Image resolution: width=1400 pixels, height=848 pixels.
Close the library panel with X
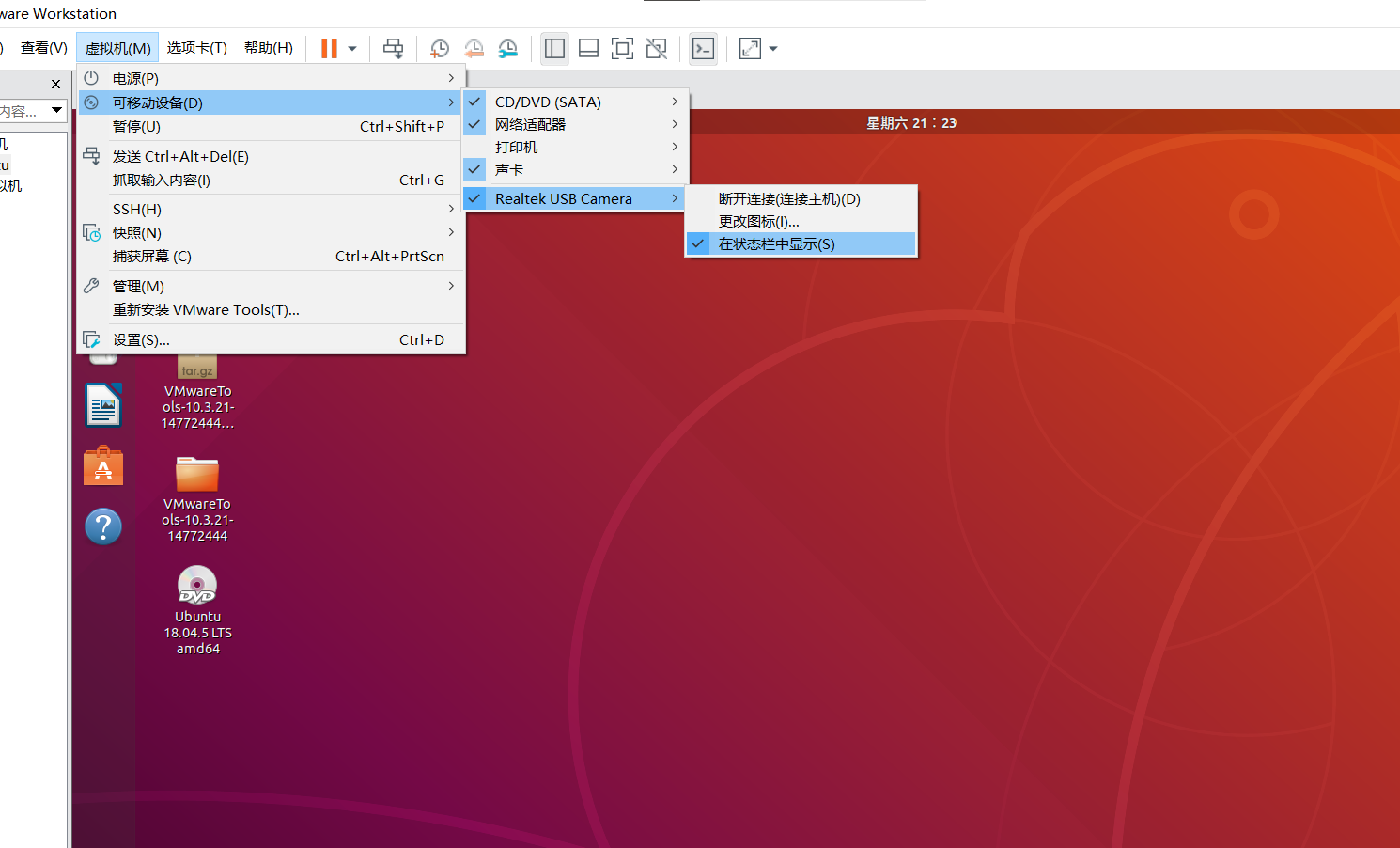55,84
